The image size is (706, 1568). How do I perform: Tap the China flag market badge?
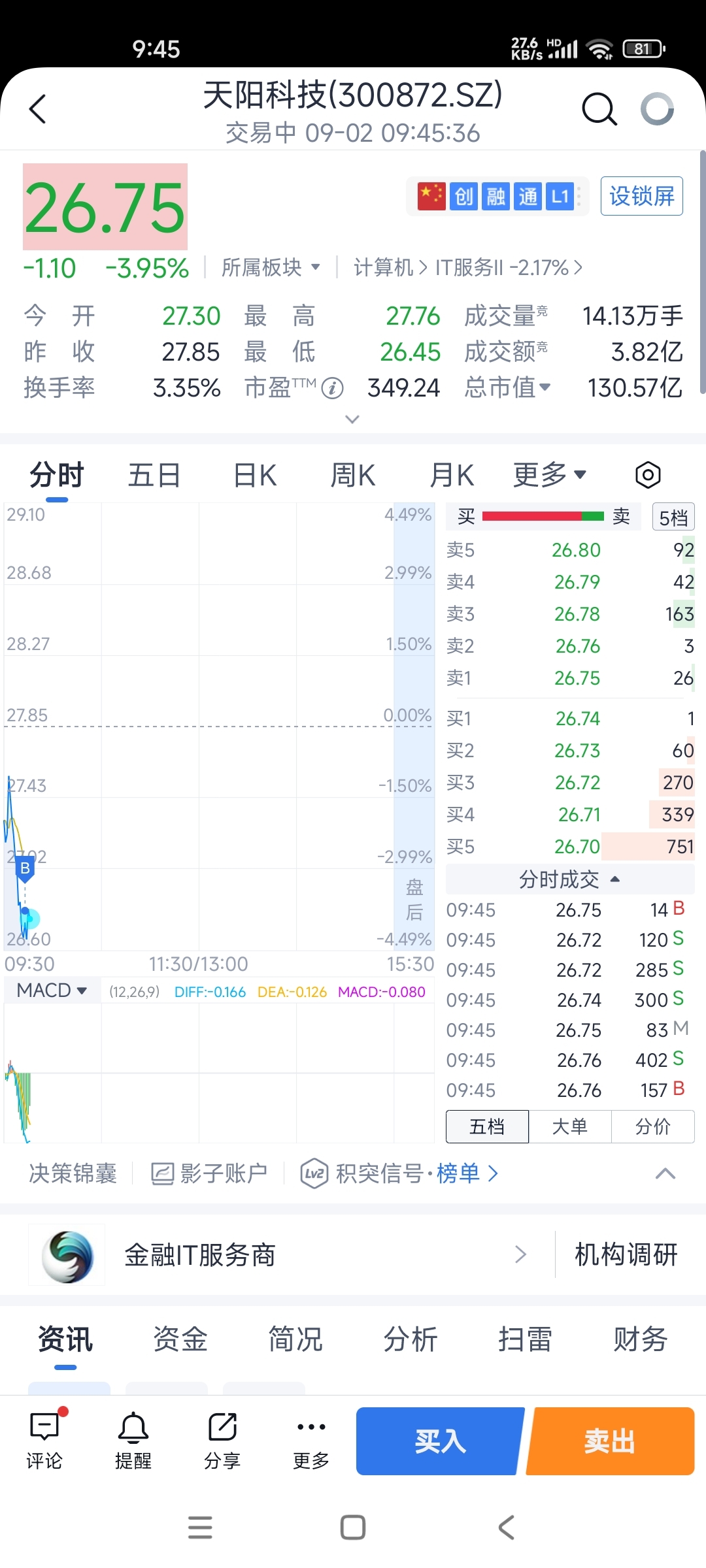[431, 196]
